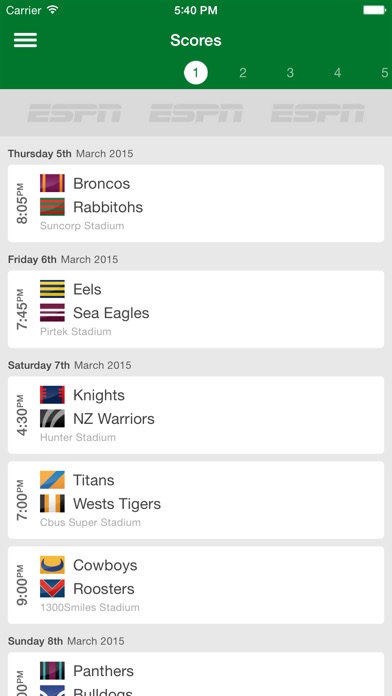Image resolution: width=392 pixels, height=696 pixels.
Task: Switch to round 4
Action: 337,73
